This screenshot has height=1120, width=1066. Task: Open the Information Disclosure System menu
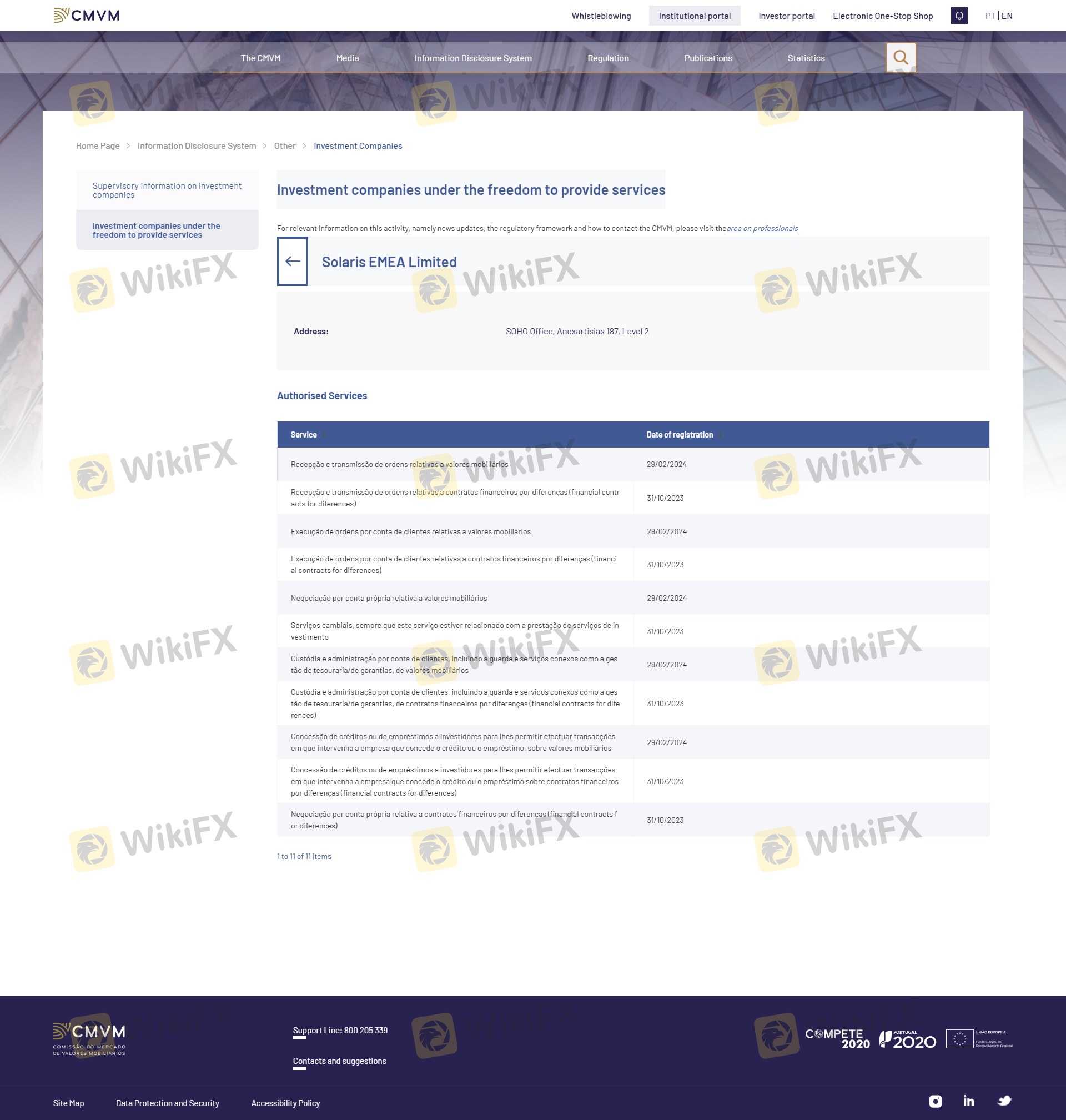473,58
